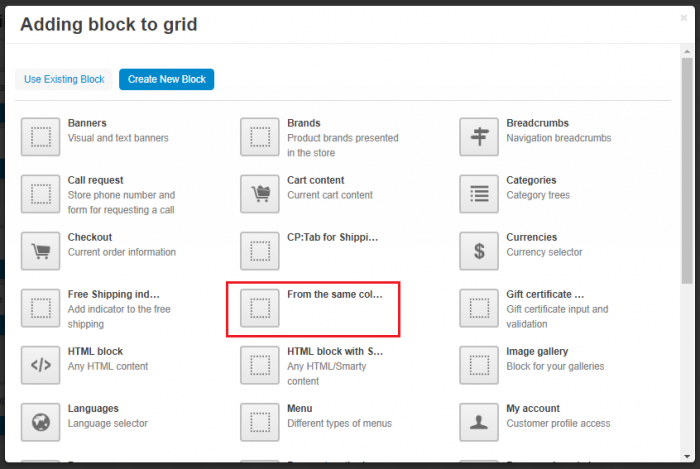Click the 'Current order information' description

coord(122,253)
